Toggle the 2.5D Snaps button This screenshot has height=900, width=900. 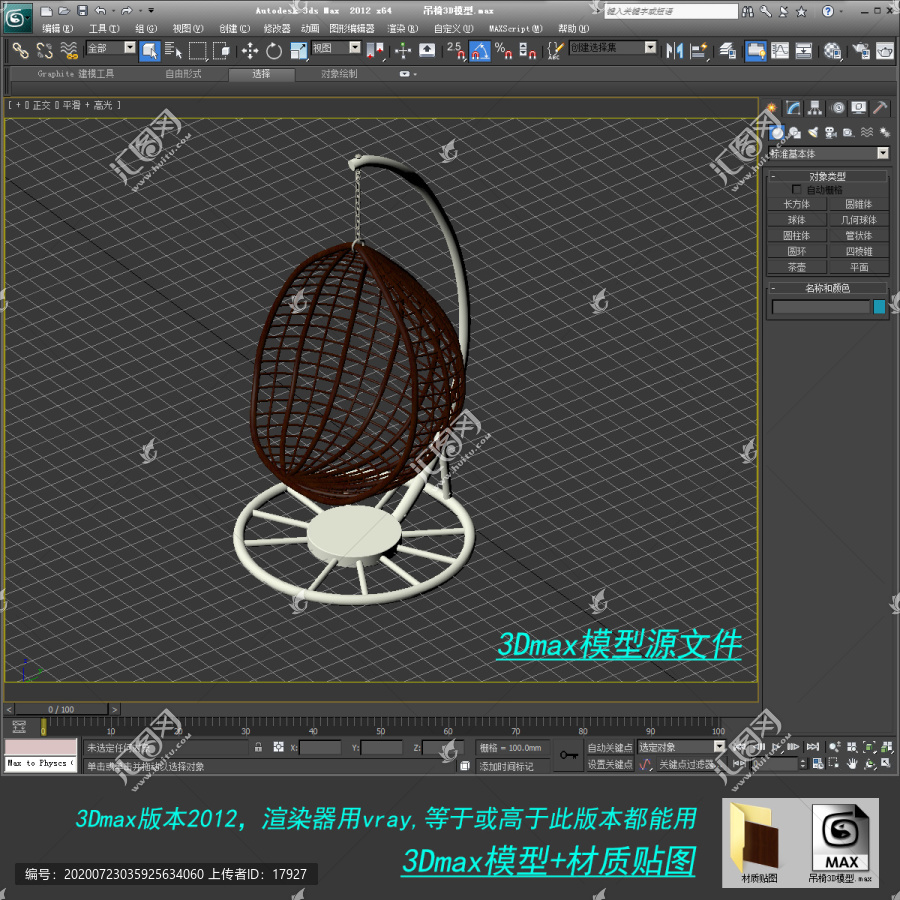click(455, 51)
